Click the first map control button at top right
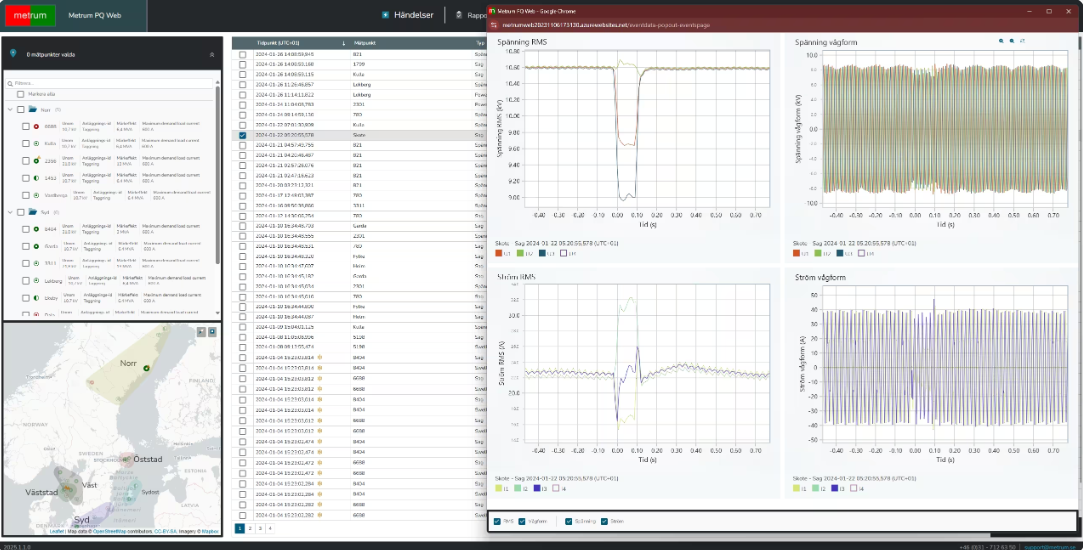 (x=201, y=332)
